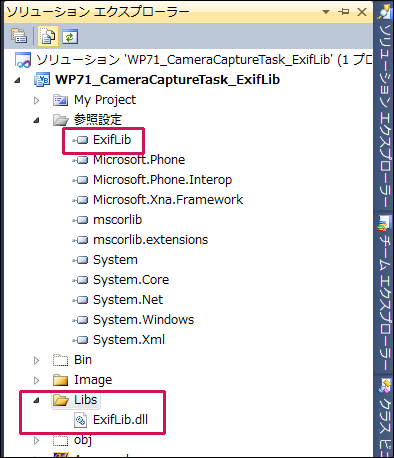The width and height of the screenshot is (394, 458).
Task: Expand the obj folder
Action: [36, 440]
